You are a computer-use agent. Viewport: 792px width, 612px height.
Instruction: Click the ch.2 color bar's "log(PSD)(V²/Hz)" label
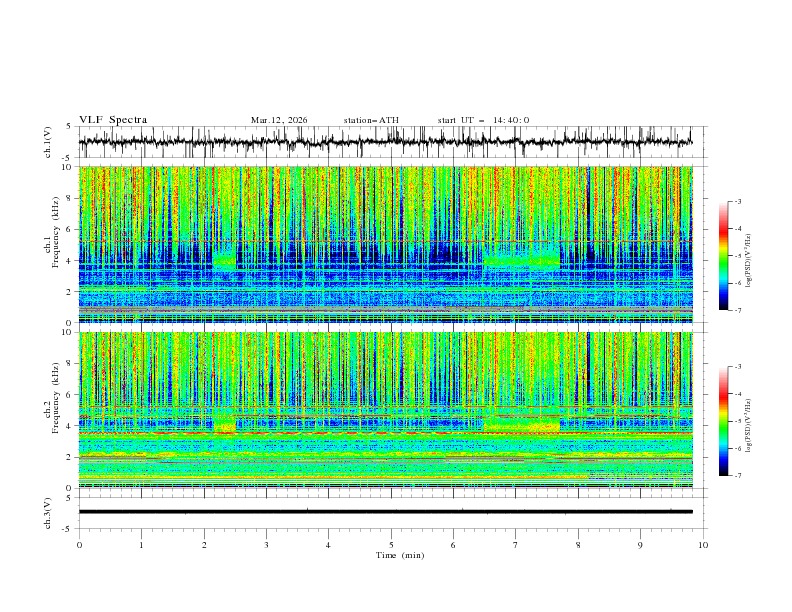[x=749, y=425]
